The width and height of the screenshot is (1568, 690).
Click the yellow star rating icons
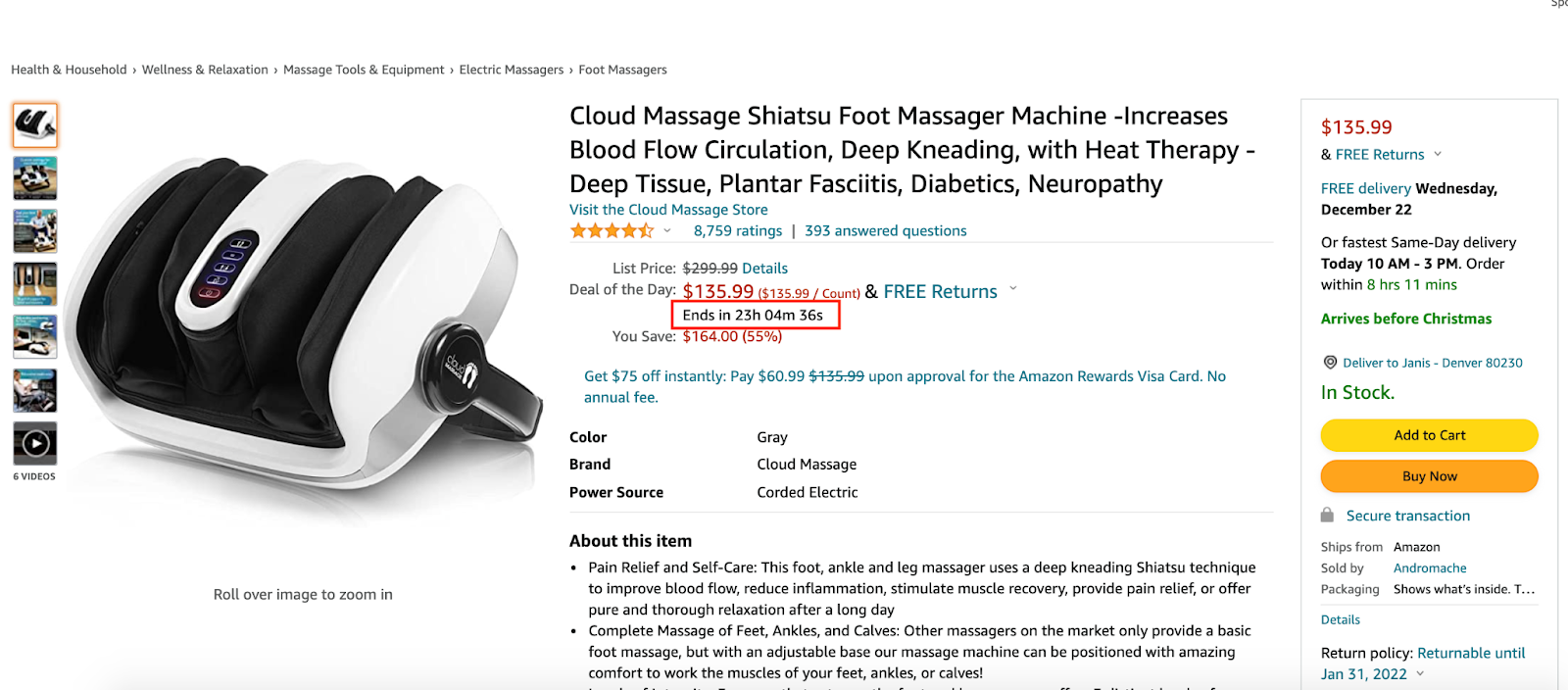click(611, 230)
